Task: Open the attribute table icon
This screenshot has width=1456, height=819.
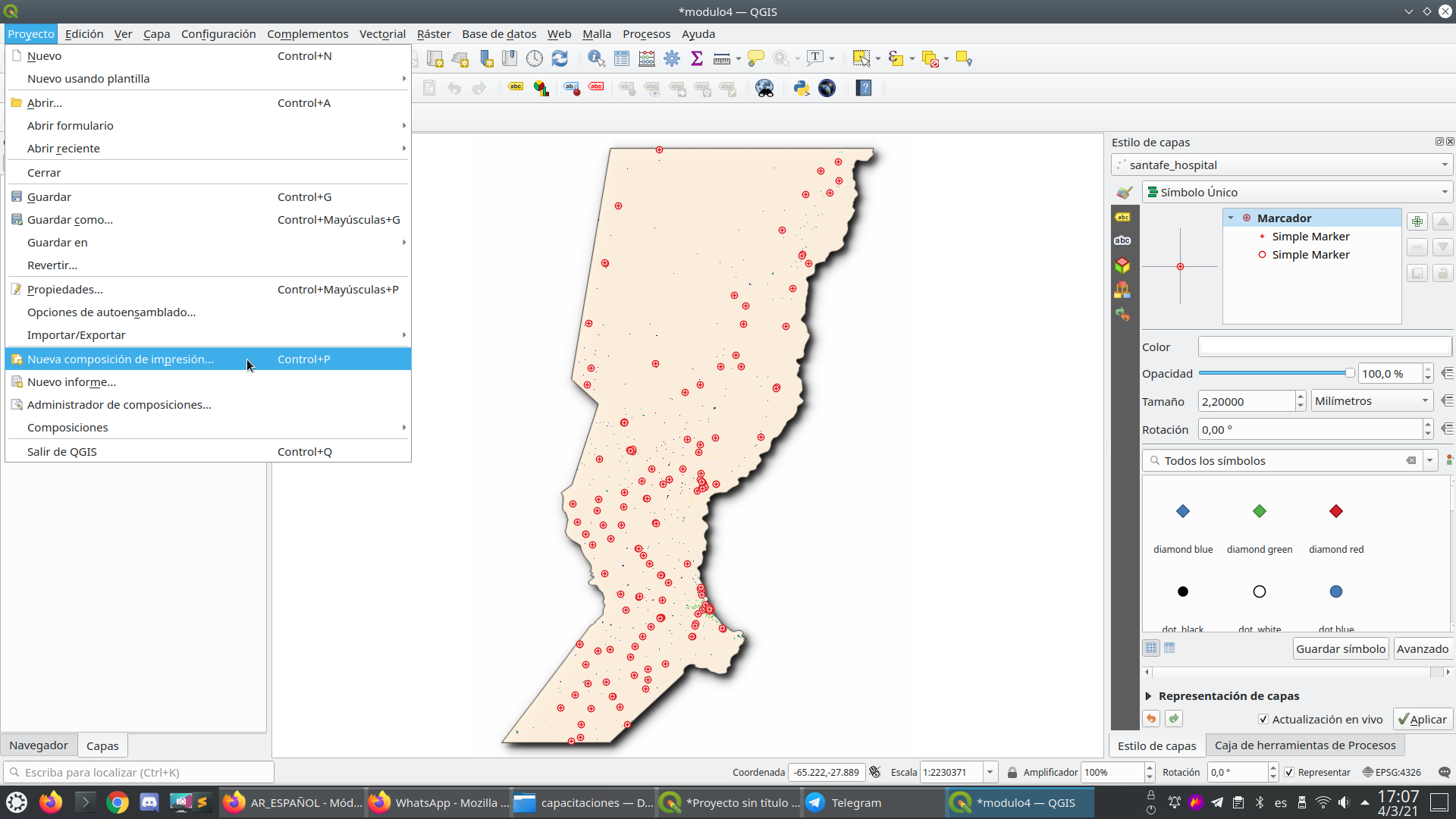Action: pyautogui.click(x=622, y=58)
